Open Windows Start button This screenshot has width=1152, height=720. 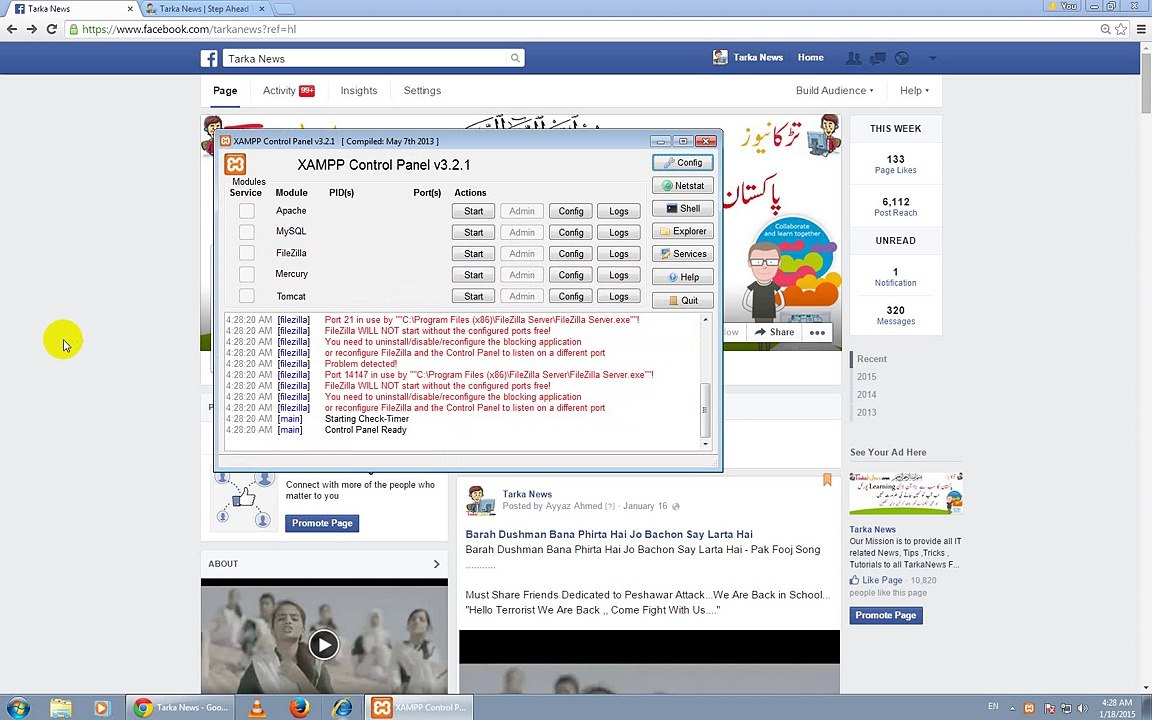click(x=17, y=708)
